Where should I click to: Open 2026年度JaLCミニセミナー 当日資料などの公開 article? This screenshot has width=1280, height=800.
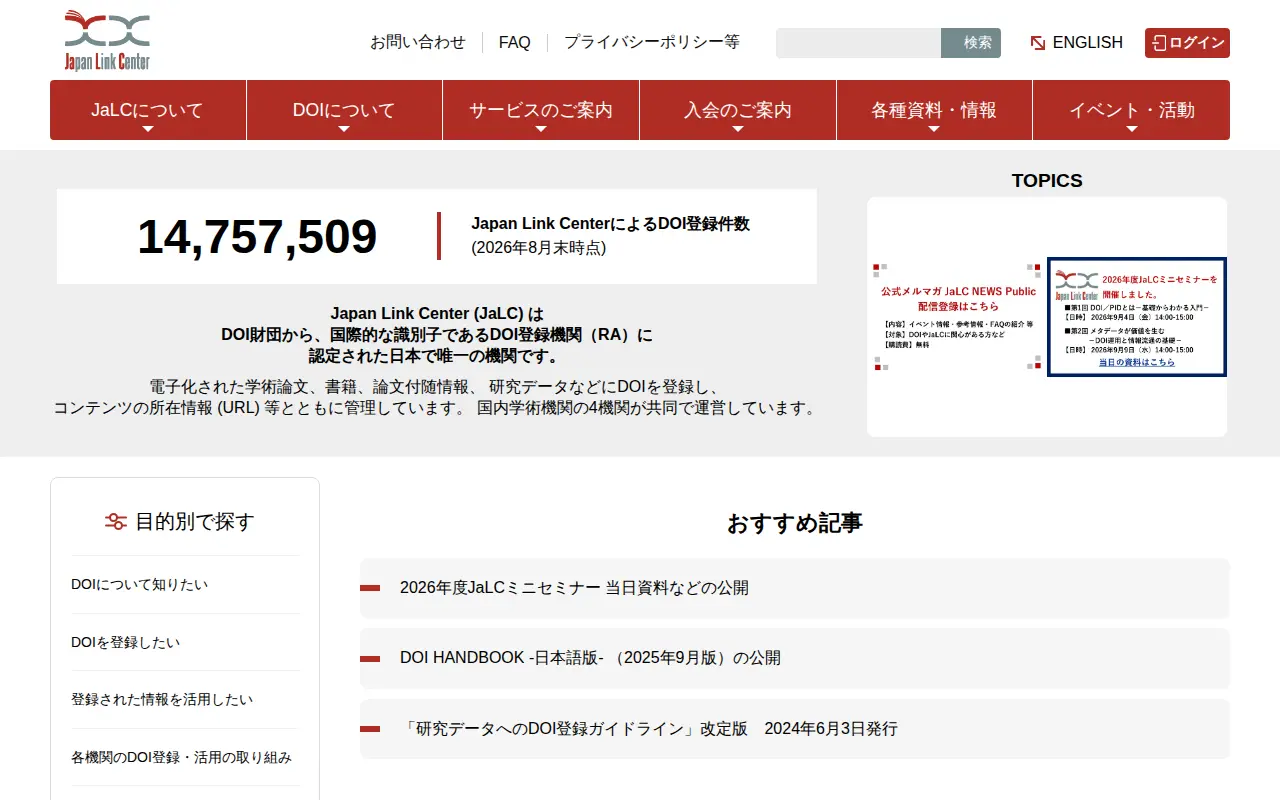click(795, 588)
